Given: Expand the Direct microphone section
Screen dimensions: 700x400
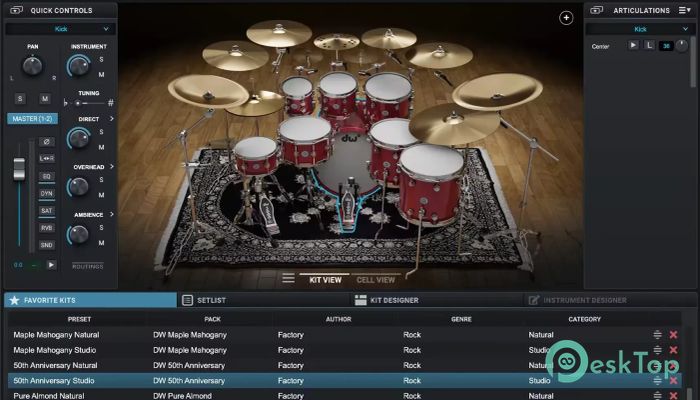Looking at the screenshot, I should click(112, 119).
